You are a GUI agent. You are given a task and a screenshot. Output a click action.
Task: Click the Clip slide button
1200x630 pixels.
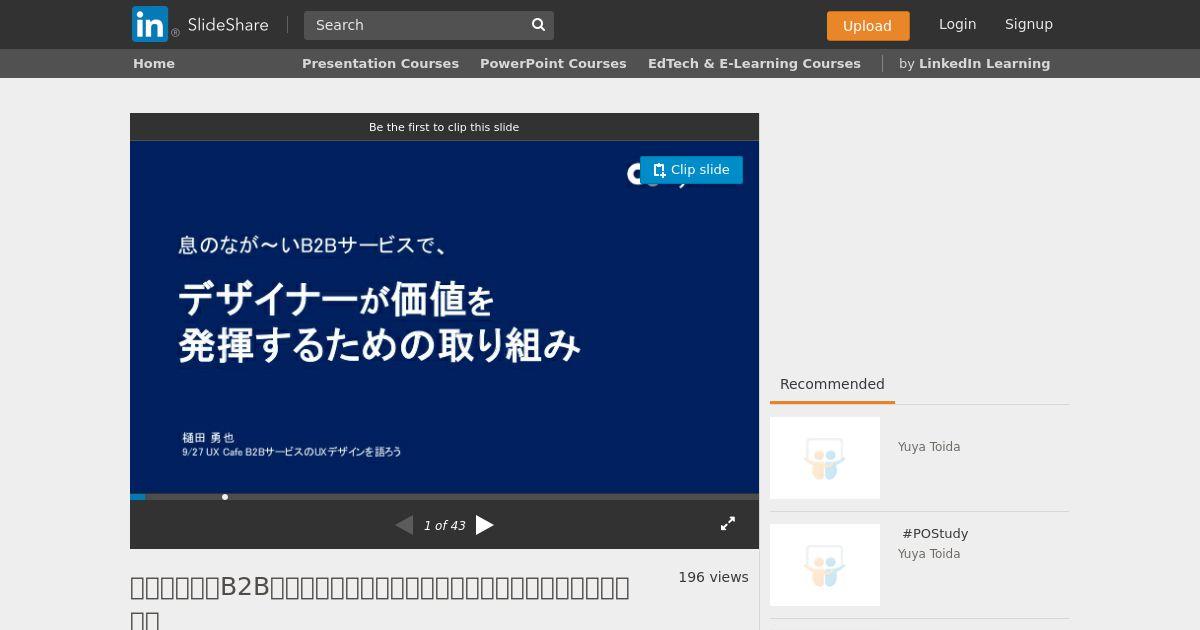(x=691, y=170)
